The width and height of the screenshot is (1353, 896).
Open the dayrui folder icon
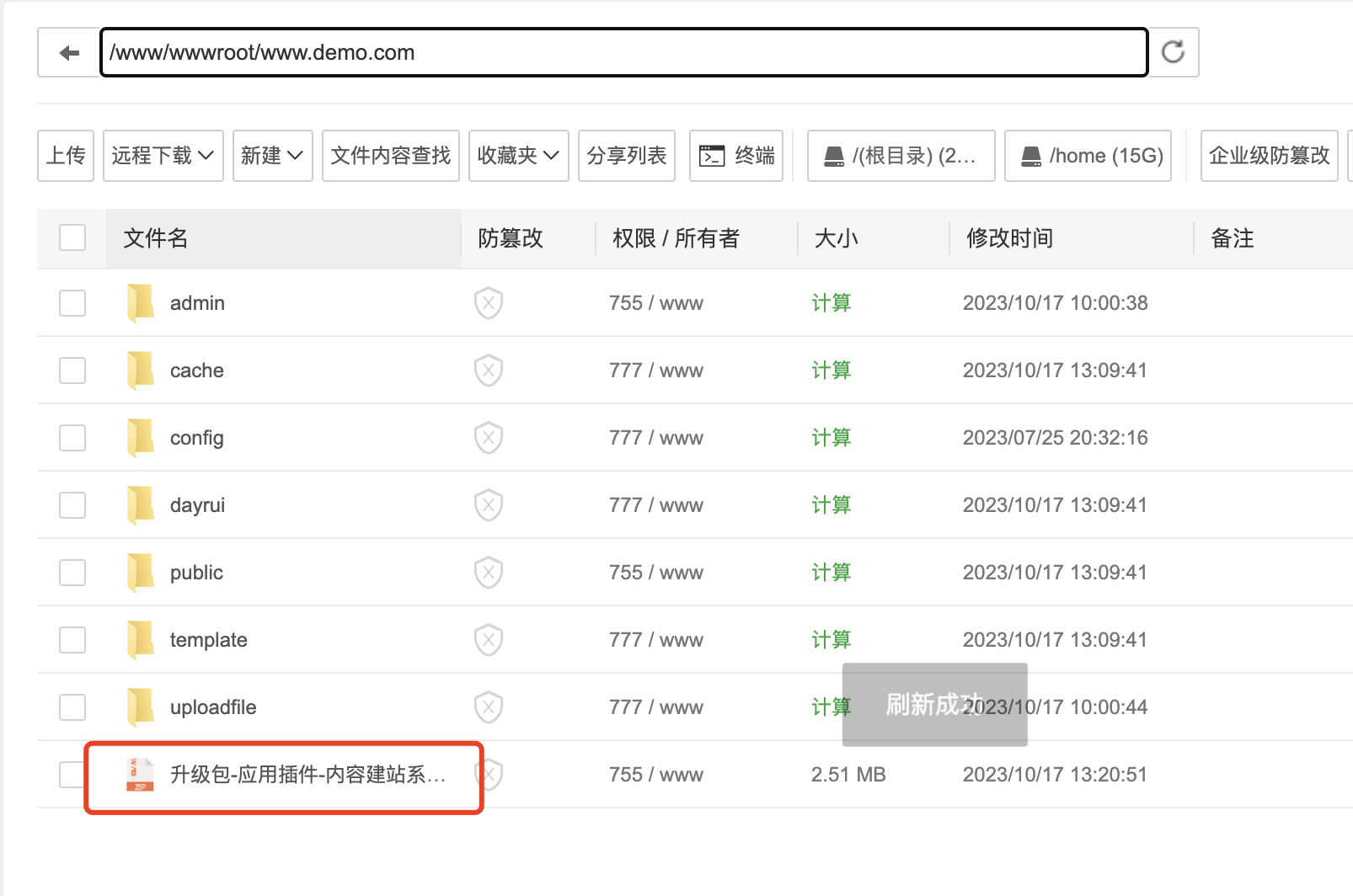tap(141, 505)
